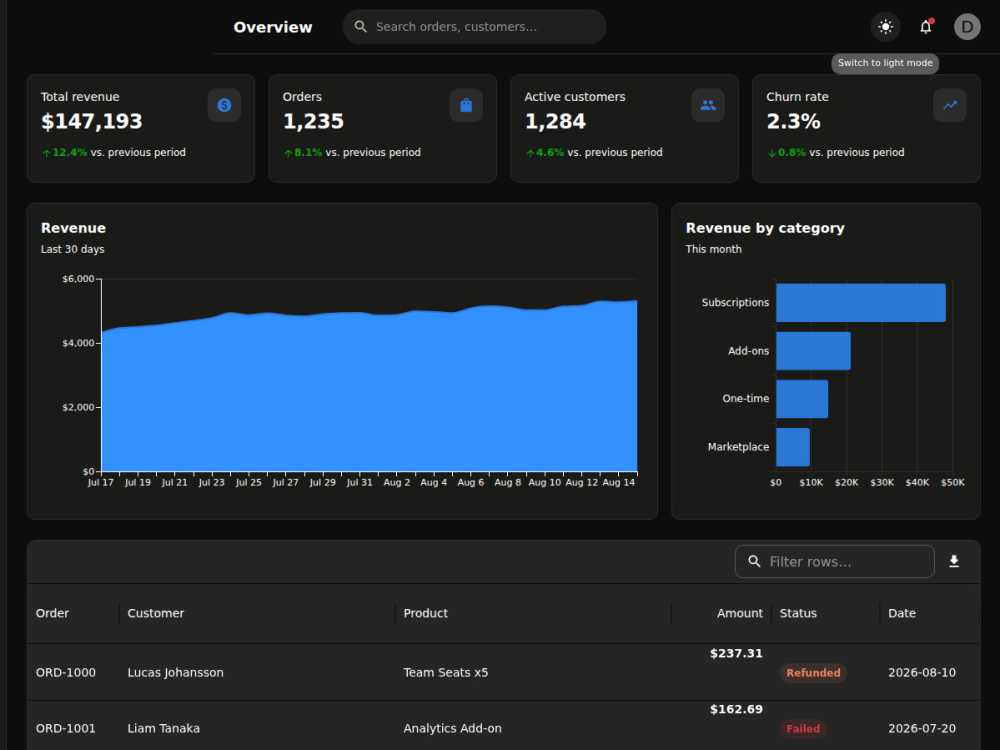
Task: Click the Filter rows input
Action: tap(835, 561)
